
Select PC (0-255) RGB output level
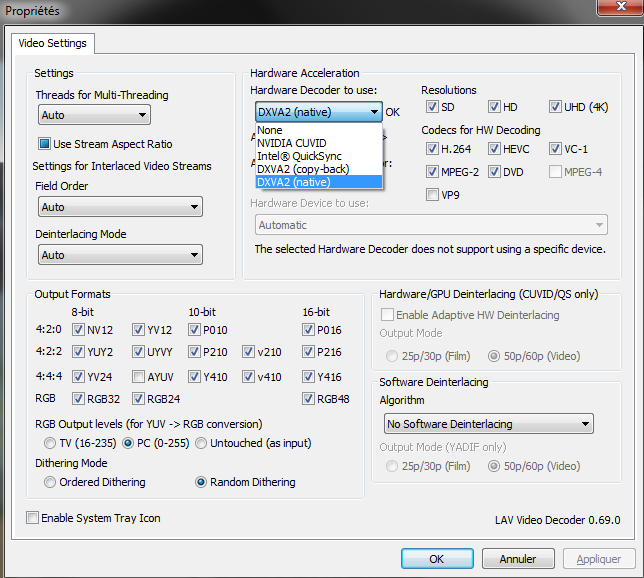pos(128,443)
